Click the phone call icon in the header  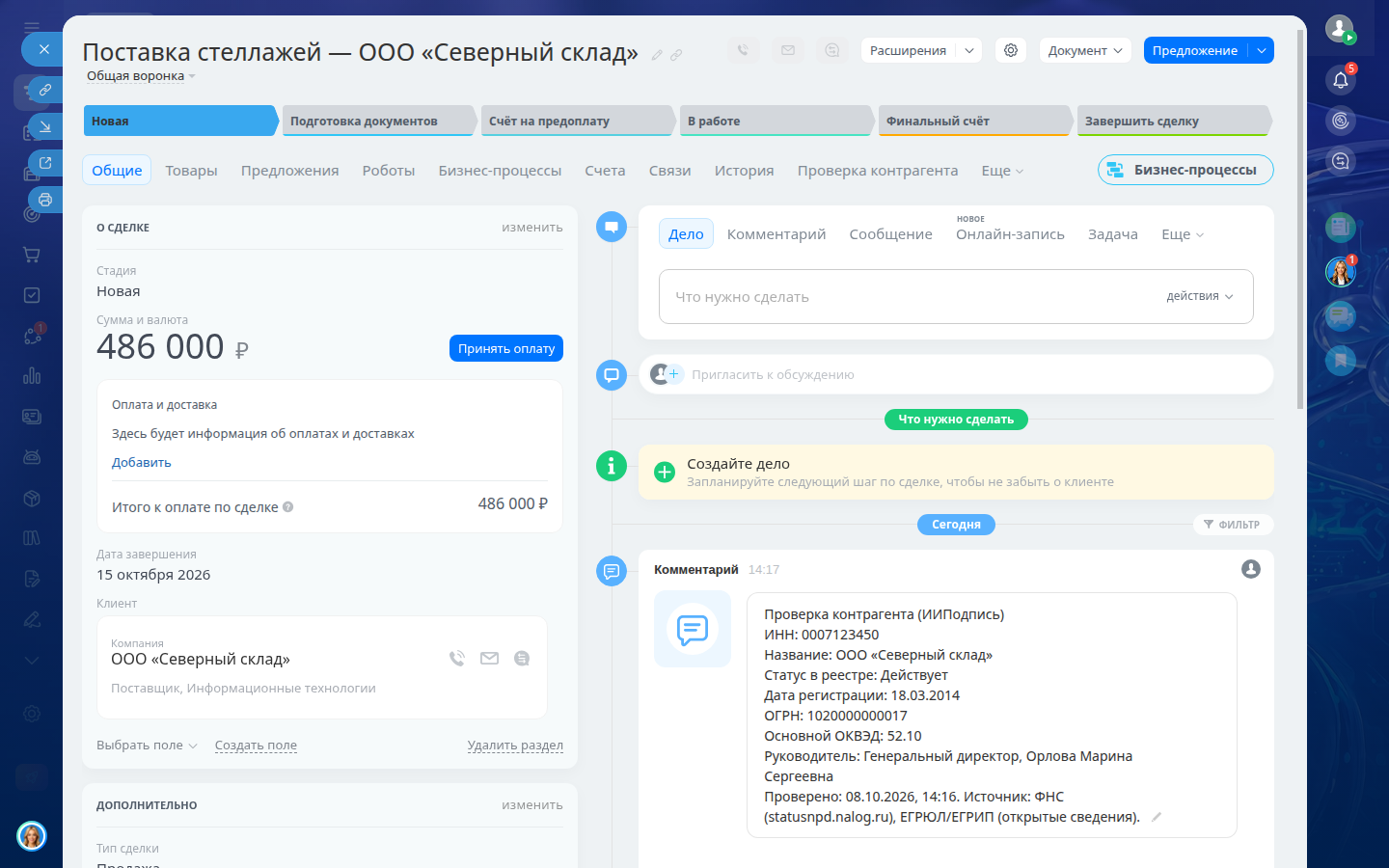[x=743, y=50]
